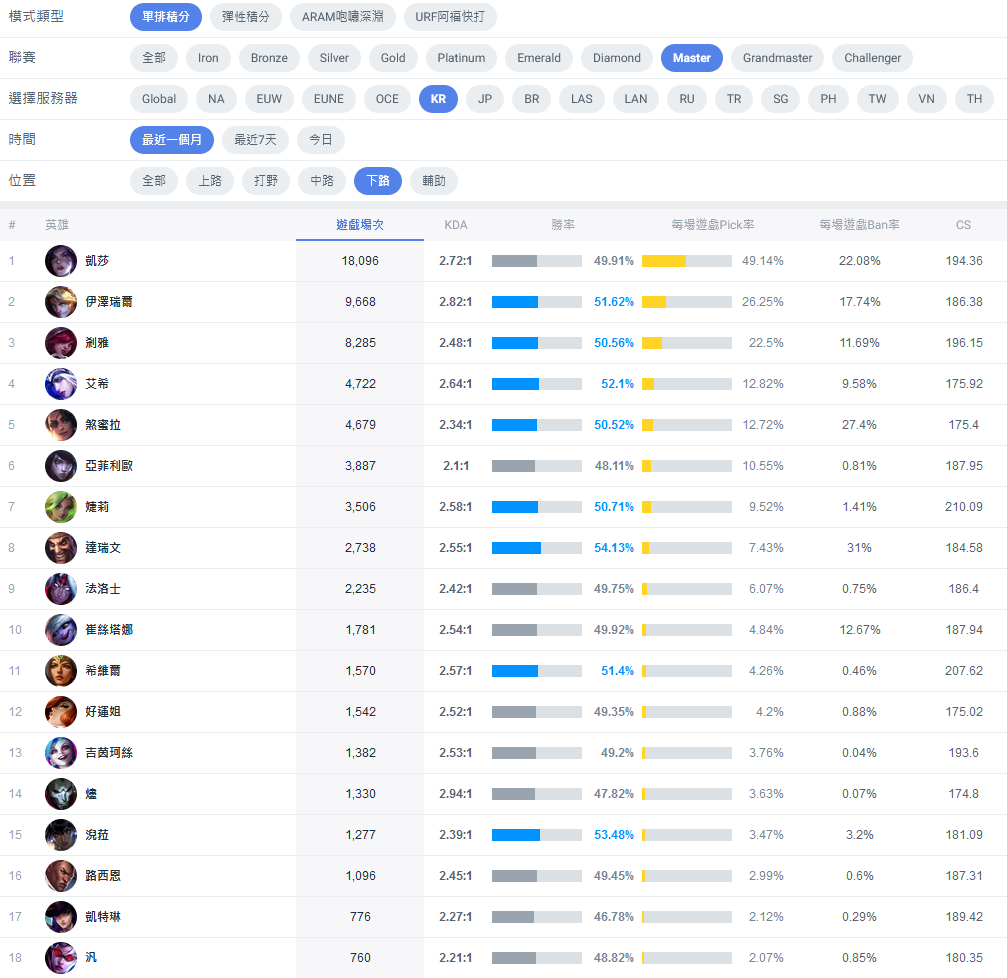Set time range to 今日
Image resolution: width=1007 pixels, height=978 pixels.
(321, 140)
